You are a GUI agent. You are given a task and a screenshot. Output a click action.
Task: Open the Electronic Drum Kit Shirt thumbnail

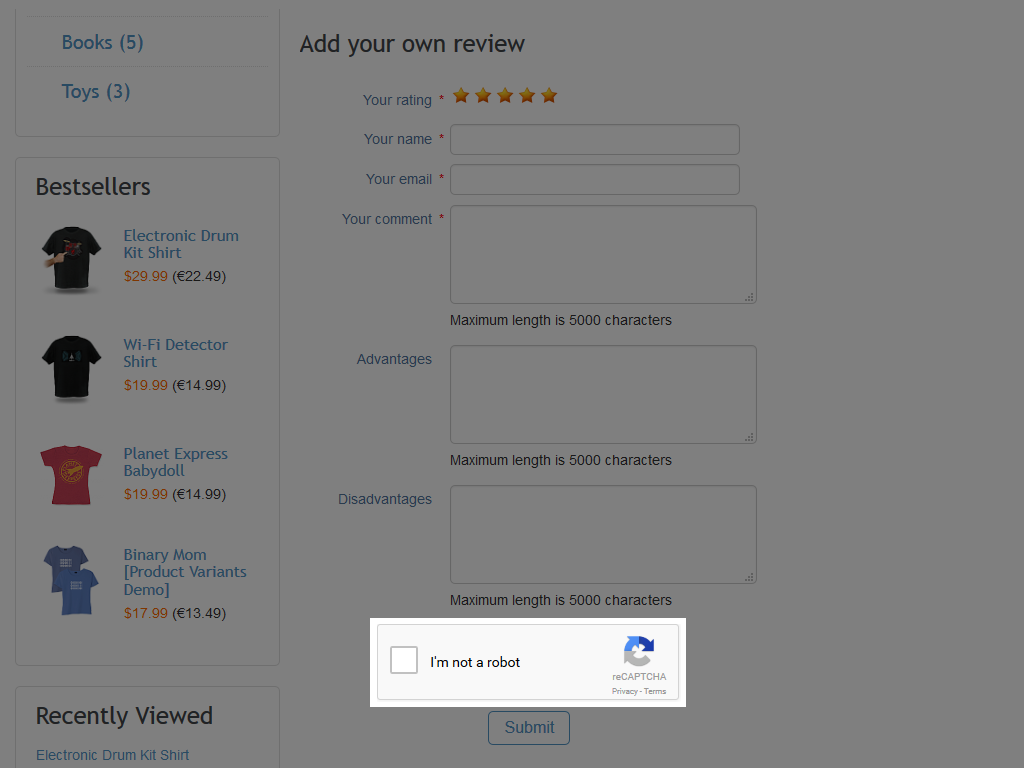pos(71,257)
